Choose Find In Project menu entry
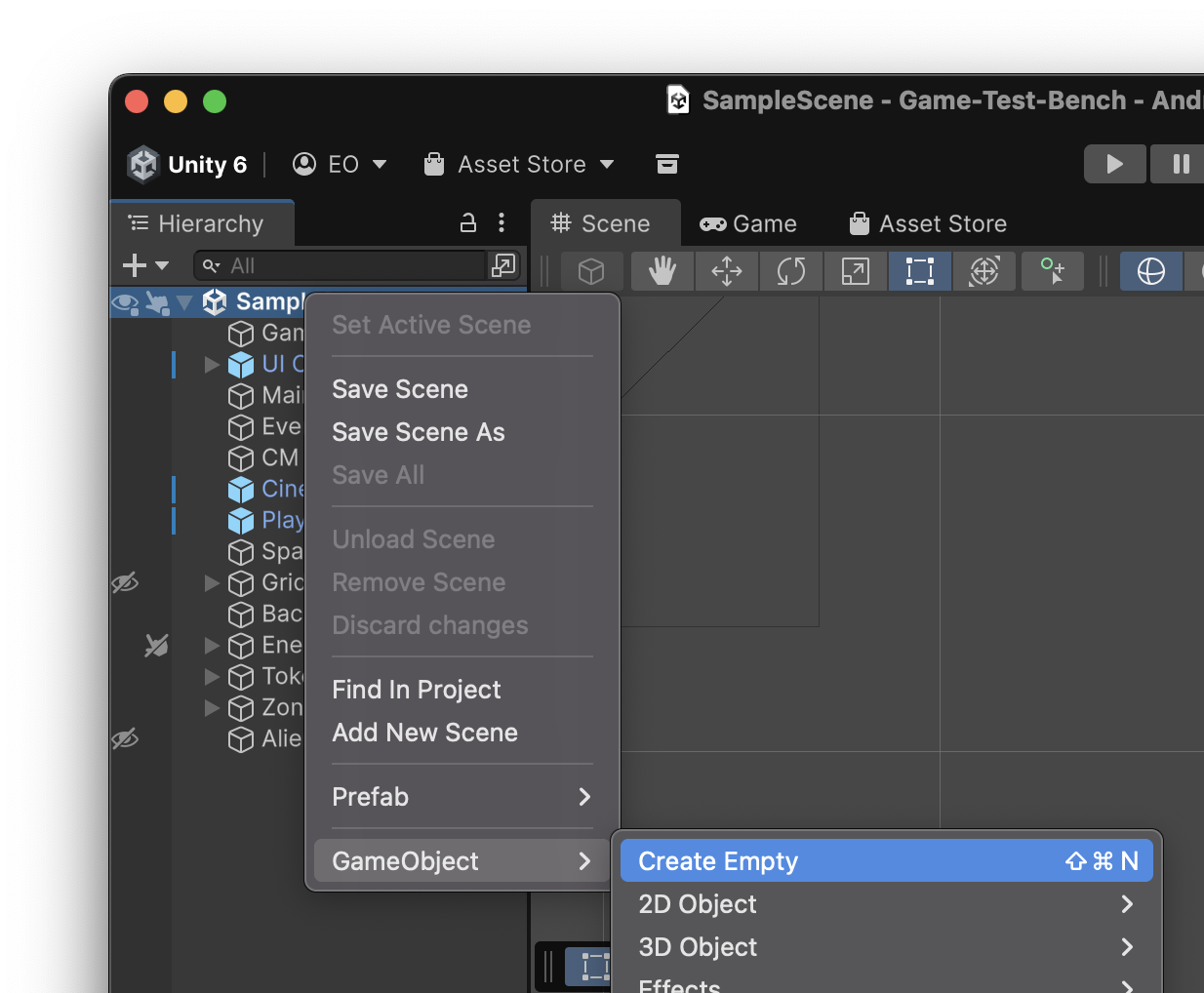 (417, 690)
